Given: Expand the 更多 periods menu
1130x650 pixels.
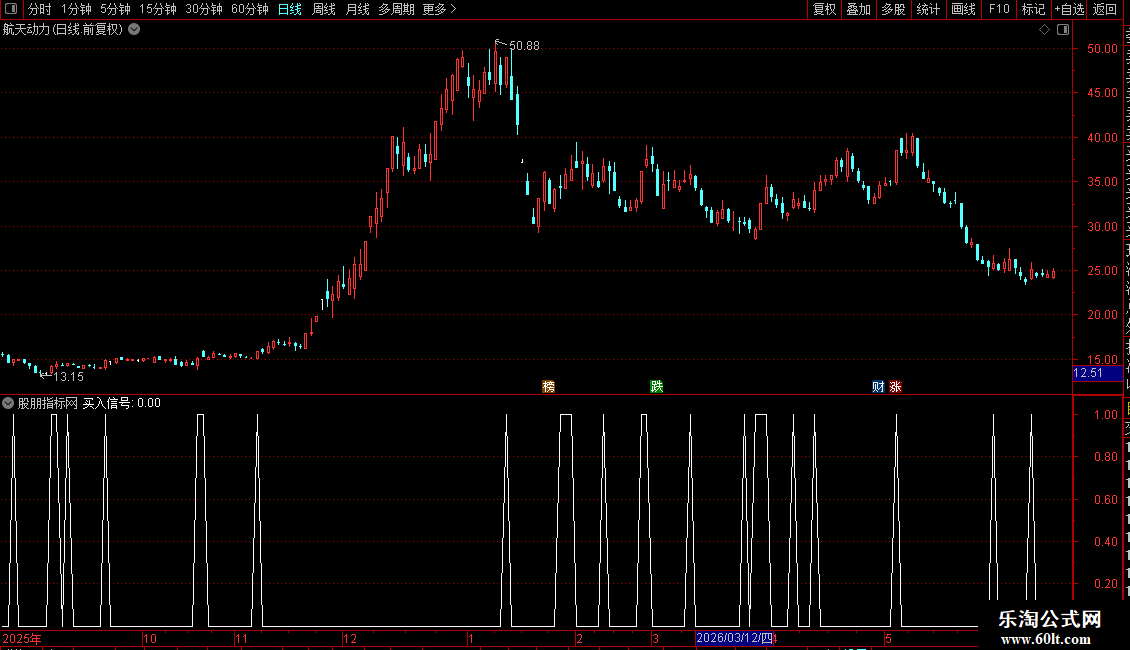Looking at the screenshot, I should pyautogui.click(x=439, y=9).
